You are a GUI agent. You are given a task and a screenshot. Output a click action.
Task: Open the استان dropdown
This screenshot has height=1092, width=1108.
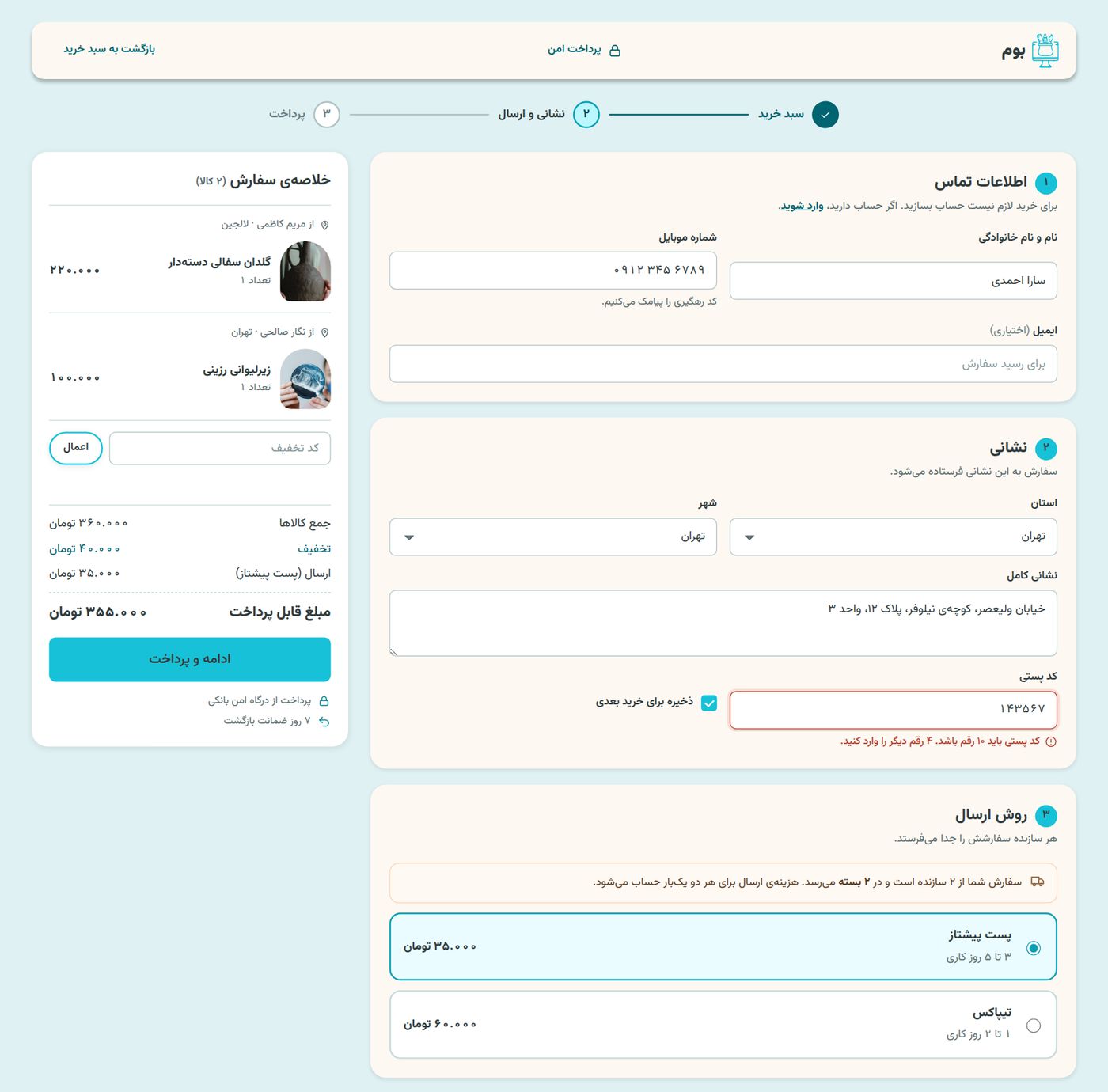point(894,537)
